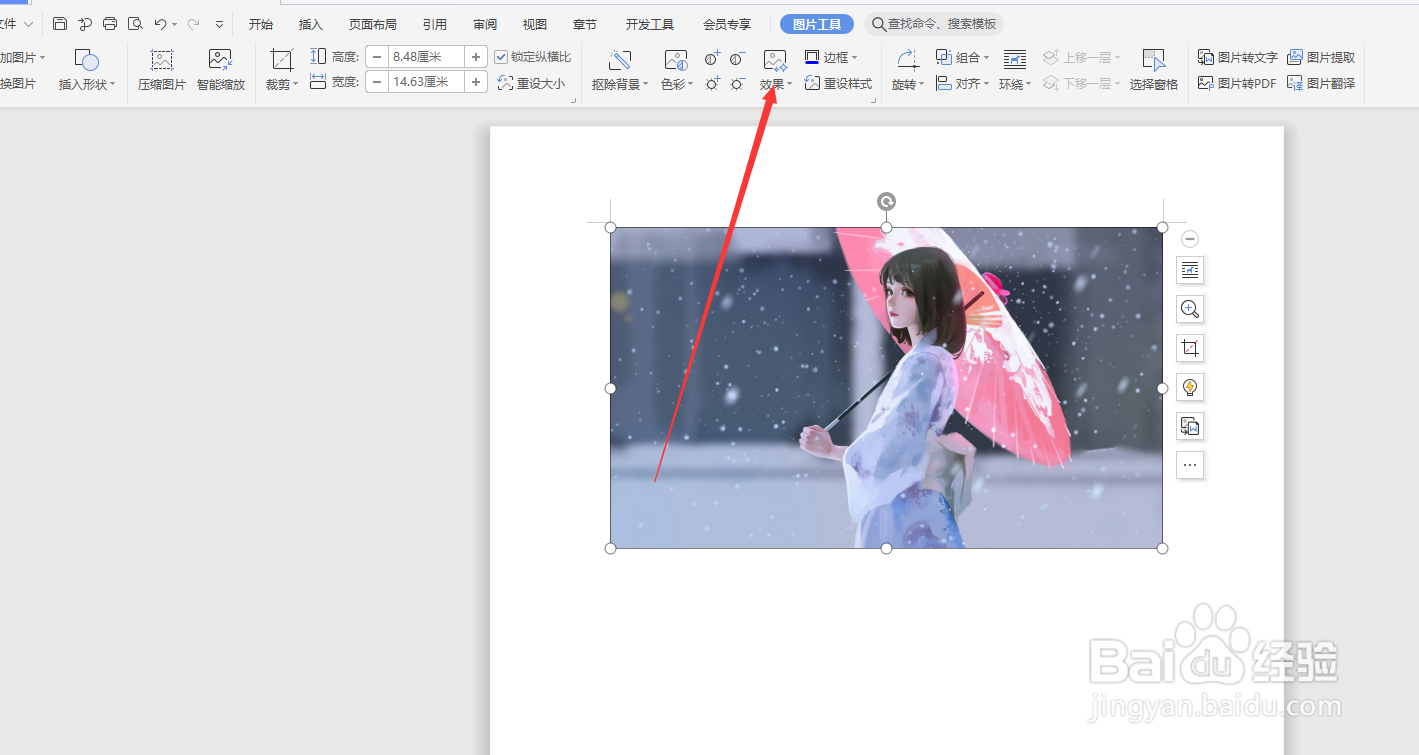This screenshot has width=1419, height=755.
Task: Collapse floating toolbar with minus icon
Action: (x=1190, y=239)
